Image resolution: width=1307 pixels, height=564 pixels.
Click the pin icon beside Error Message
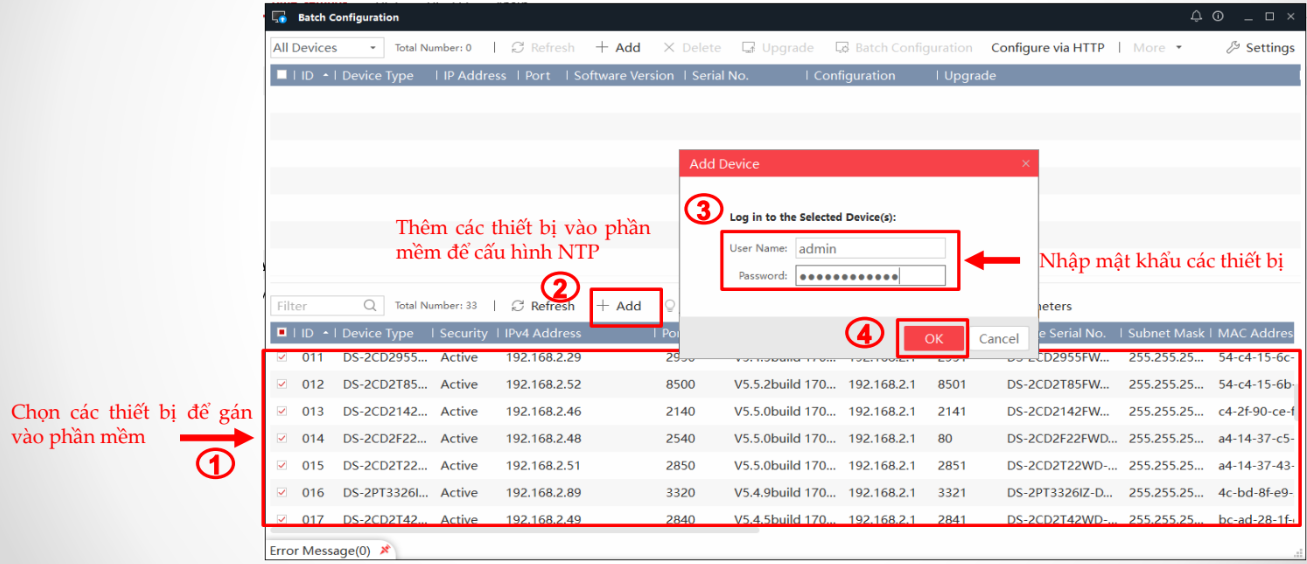(385, 551)
